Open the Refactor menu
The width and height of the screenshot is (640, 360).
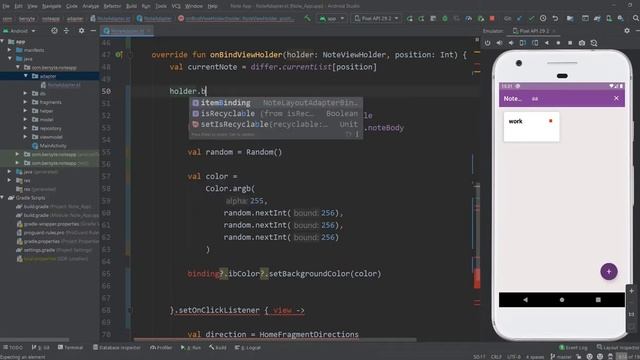click(x=112, y=6)
